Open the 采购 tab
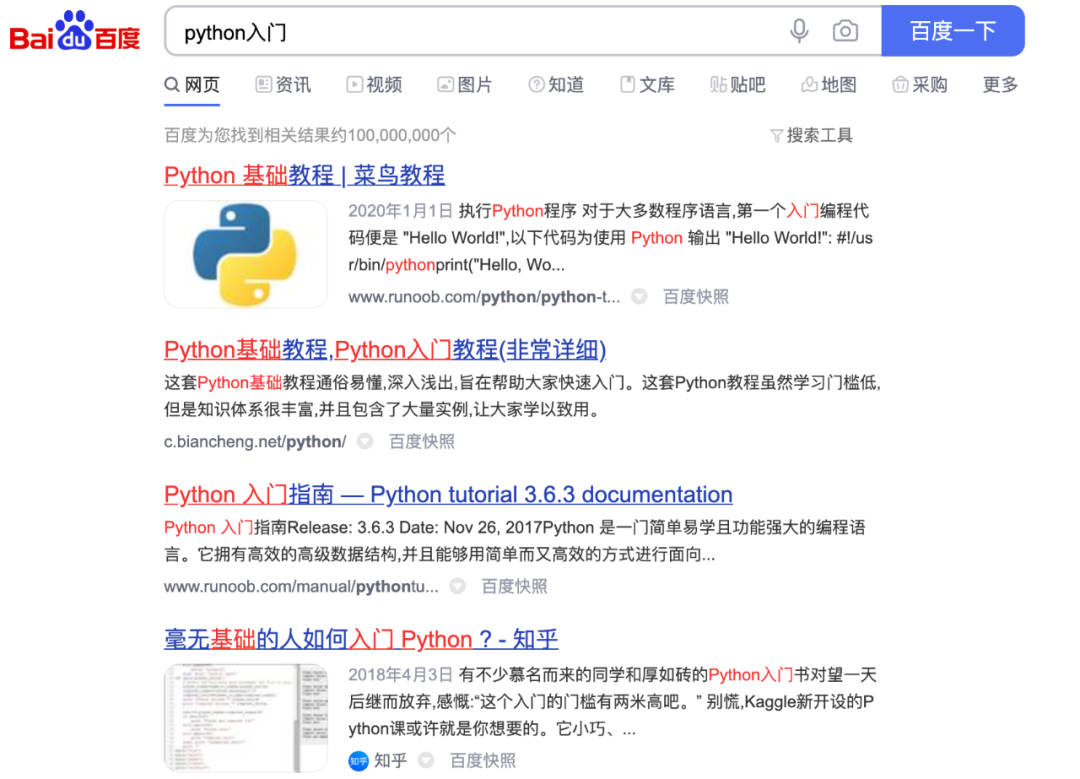Viewport: 1080px width, 779px height. (920, 85)
